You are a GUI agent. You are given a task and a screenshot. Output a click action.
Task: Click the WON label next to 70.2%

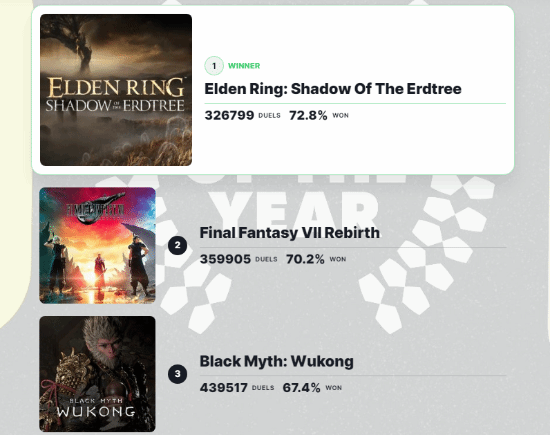pyautogui.click(x=338, y=259)
